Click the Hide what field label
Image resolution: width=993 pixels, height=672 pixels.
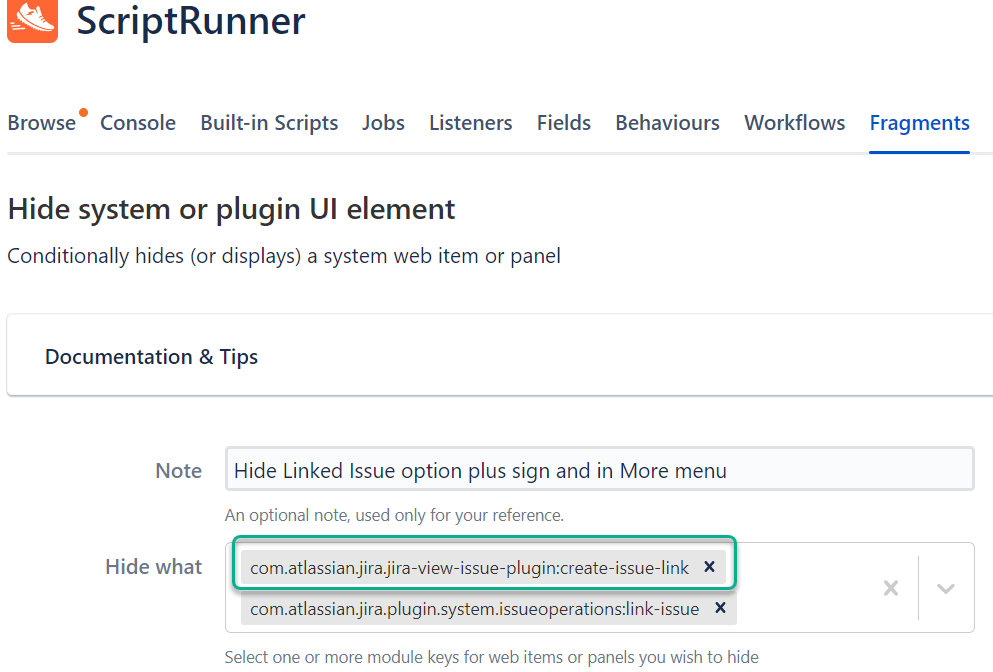(154, 566)
